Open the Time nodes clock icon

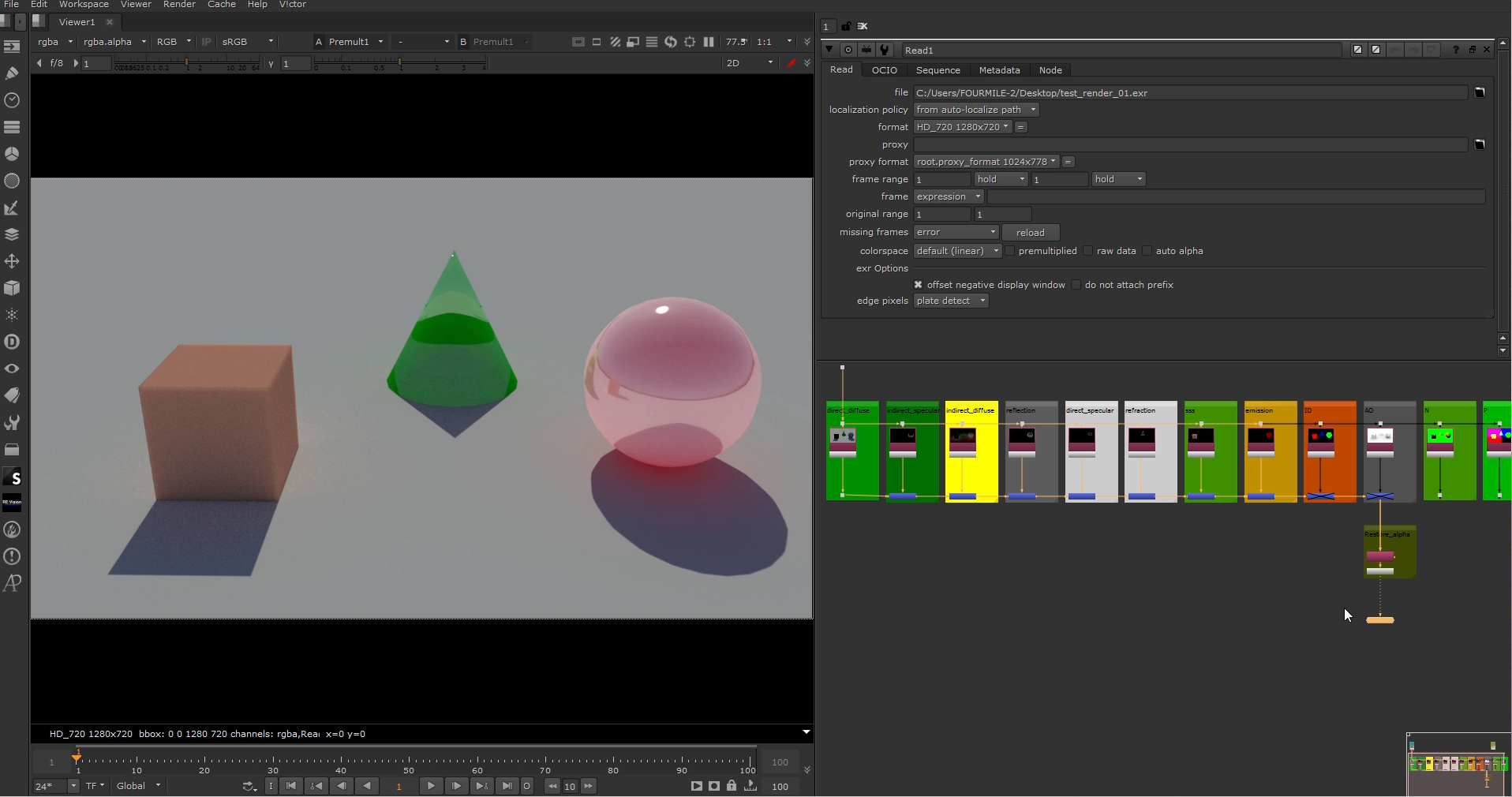tap(12, 100)
